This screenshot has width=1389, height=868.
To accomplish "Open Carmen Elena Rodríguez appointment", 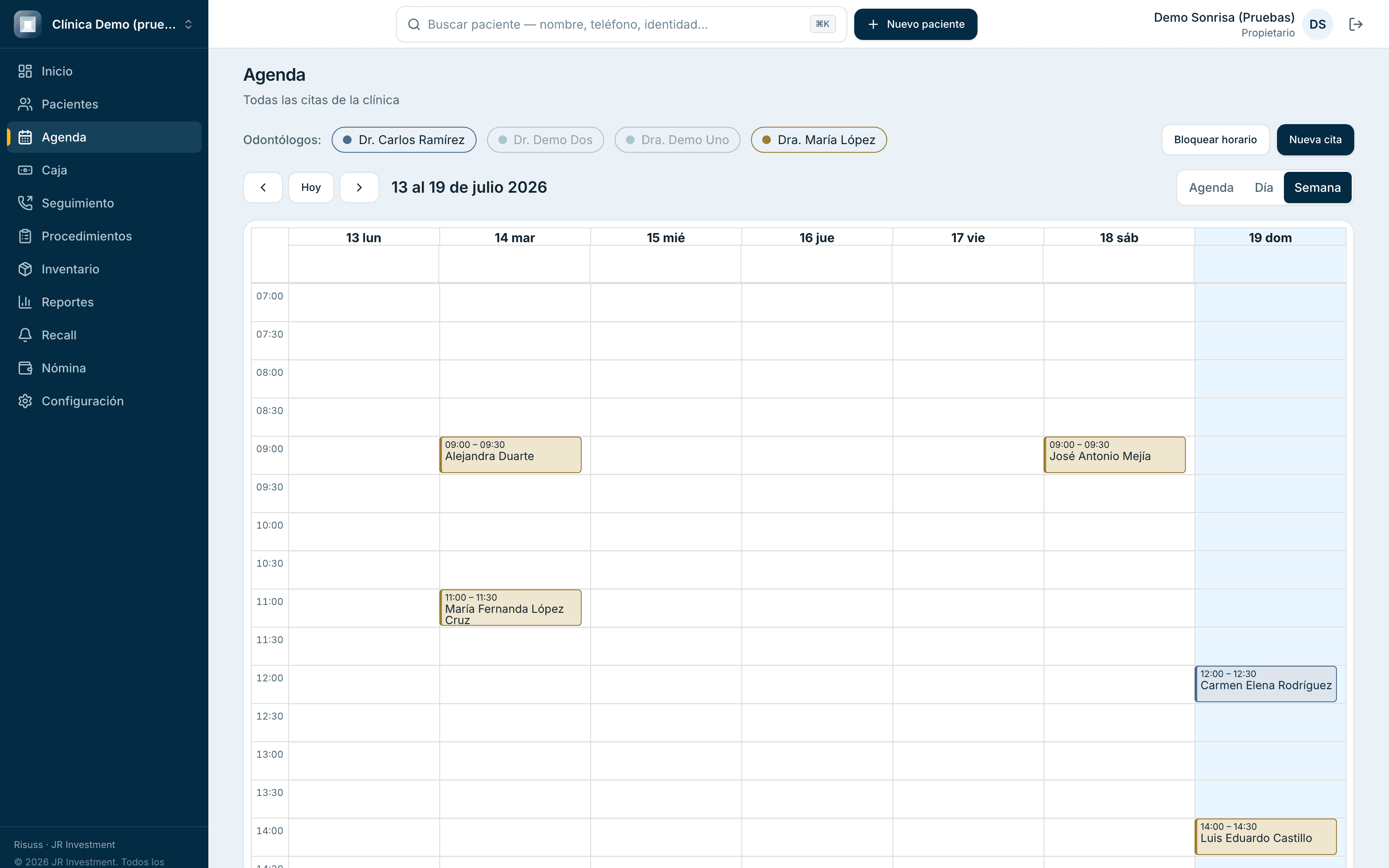I will click(1266, 684).
